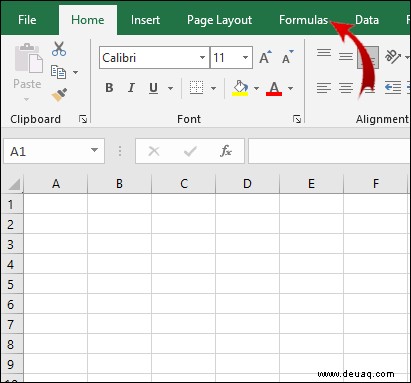
Task: Select column C header
Action: coord(184,184)
